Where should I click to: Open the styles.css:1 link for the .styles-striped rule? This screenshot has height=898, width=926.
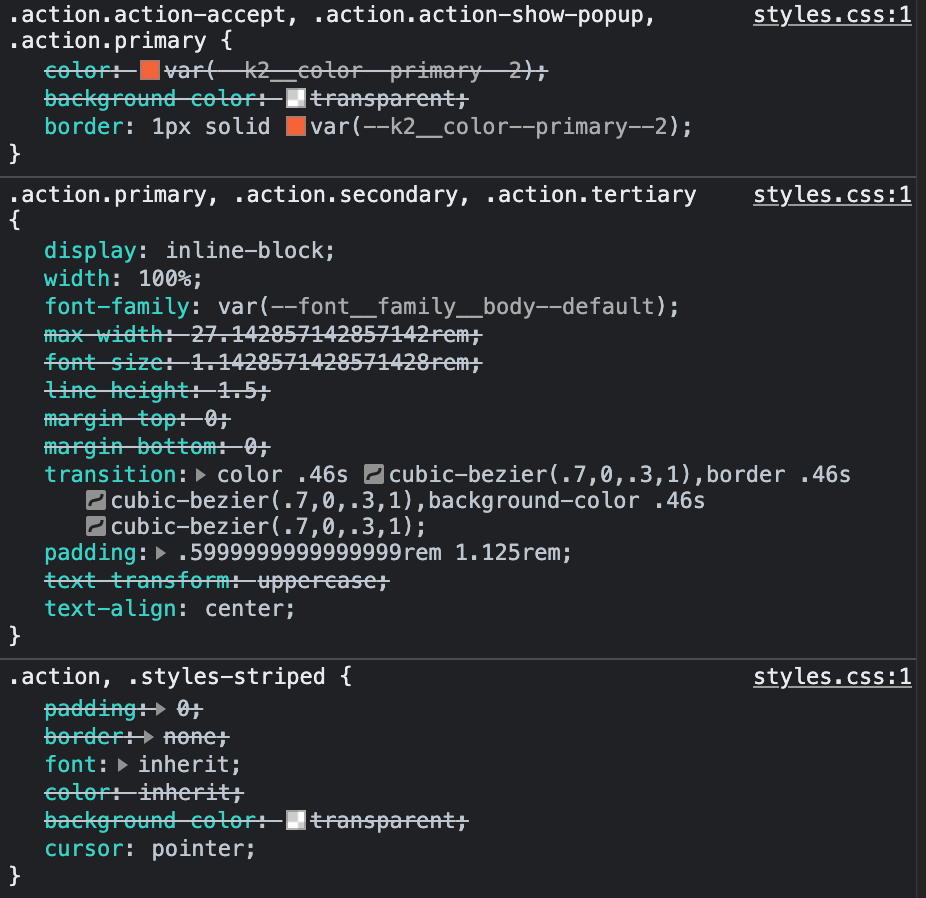coord(832,677)
